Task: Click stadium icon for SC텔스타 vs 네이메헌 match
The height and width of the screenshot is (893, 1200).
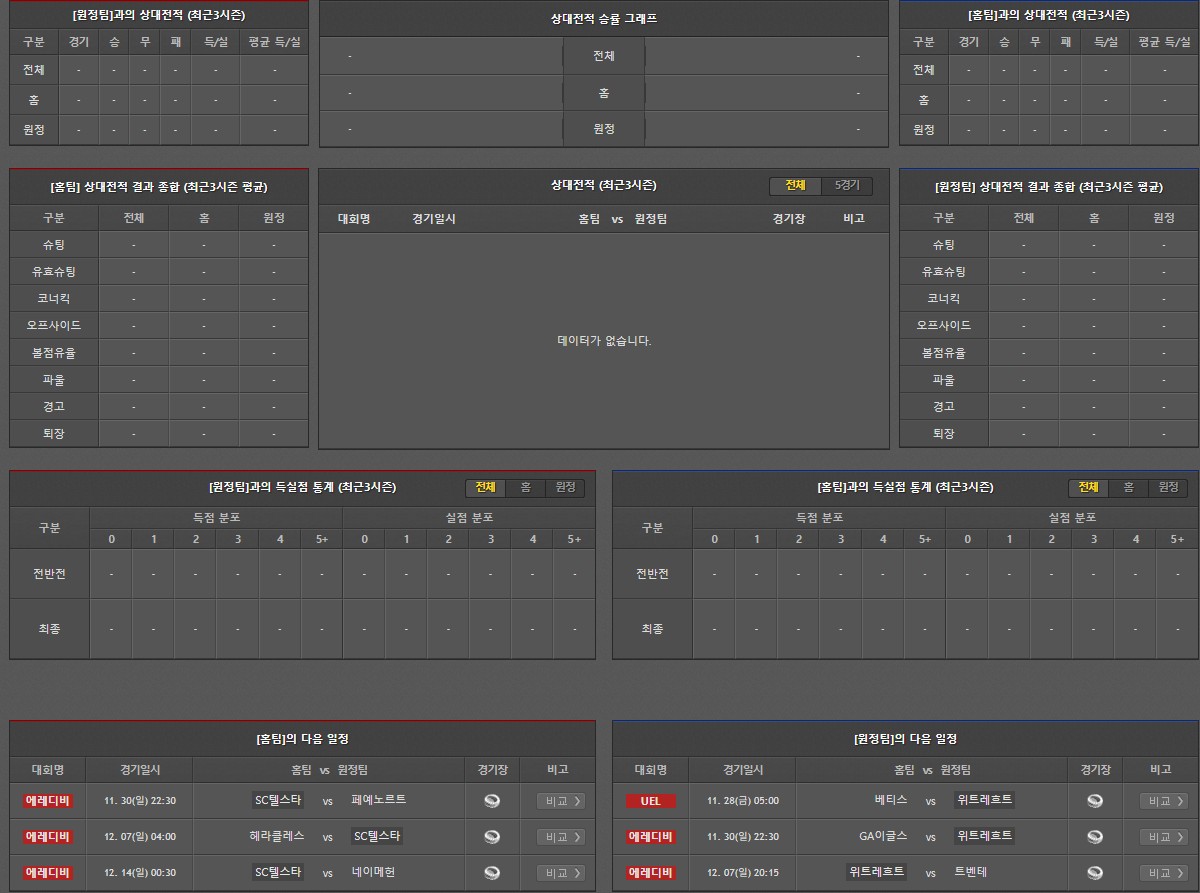Action: 492,873
